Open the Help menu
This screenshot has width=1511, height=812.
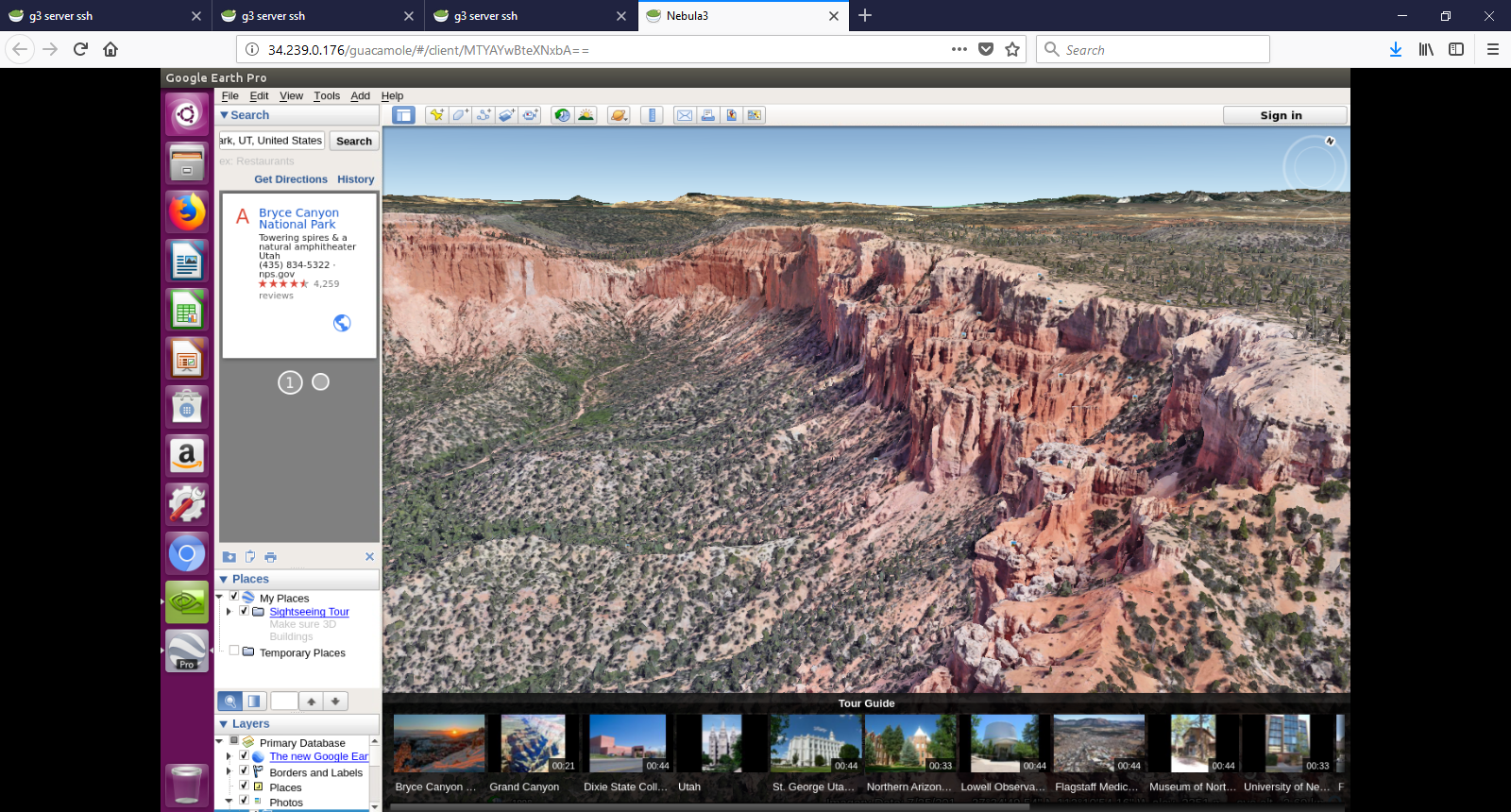pos(392,95)
